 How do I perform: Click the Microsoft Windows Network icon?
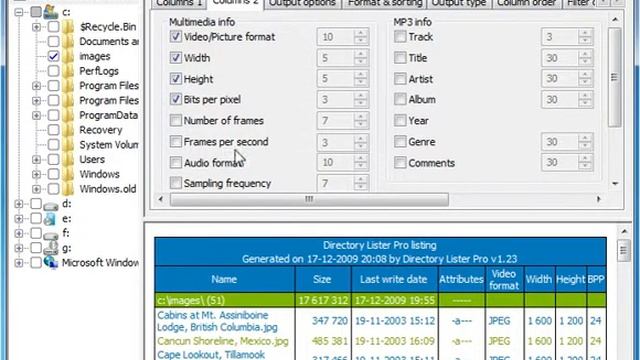point(51,262)
